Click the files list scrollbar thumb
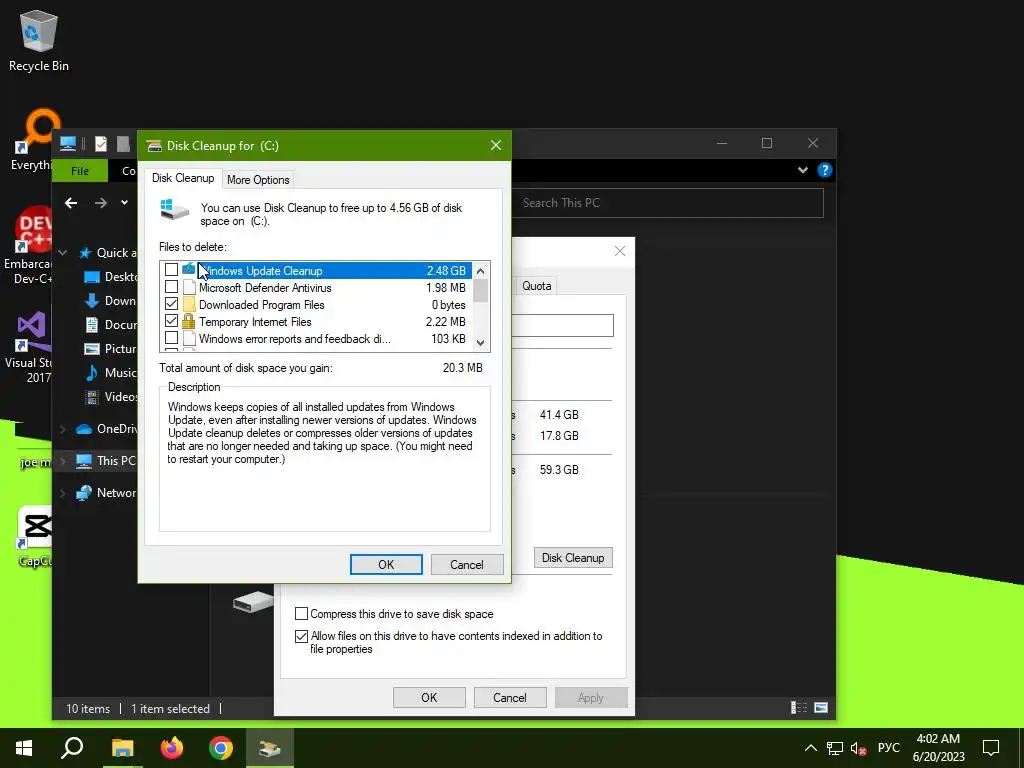 coord(481,291)
